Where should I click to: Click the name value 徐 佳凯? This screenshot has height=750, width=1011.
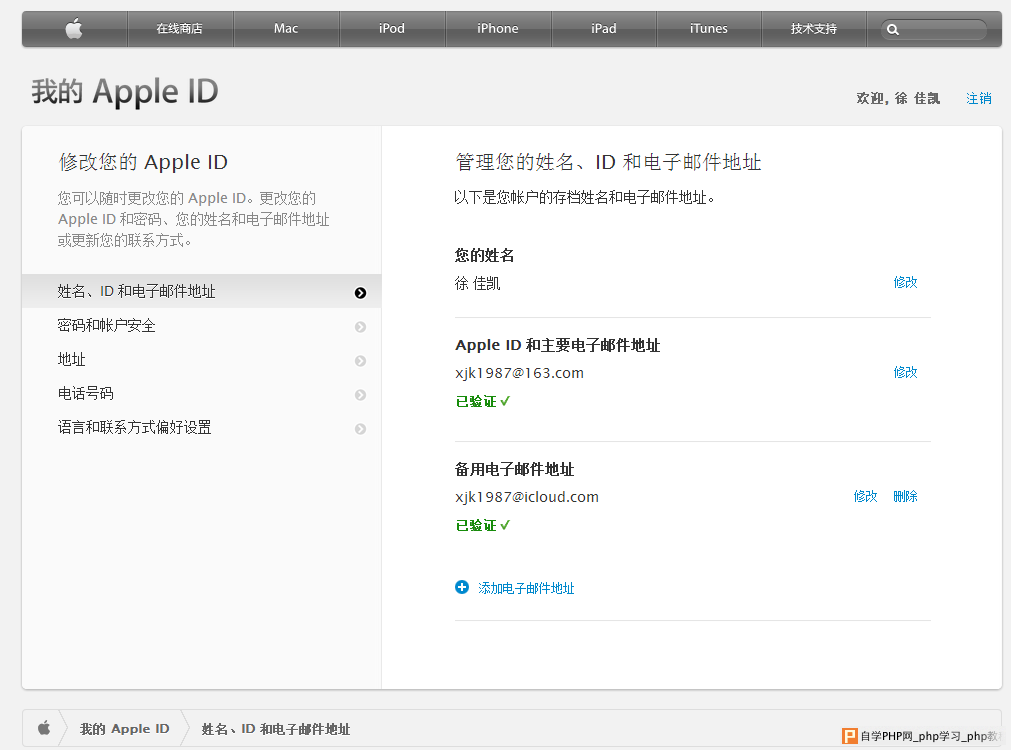[x=477, y=283]
